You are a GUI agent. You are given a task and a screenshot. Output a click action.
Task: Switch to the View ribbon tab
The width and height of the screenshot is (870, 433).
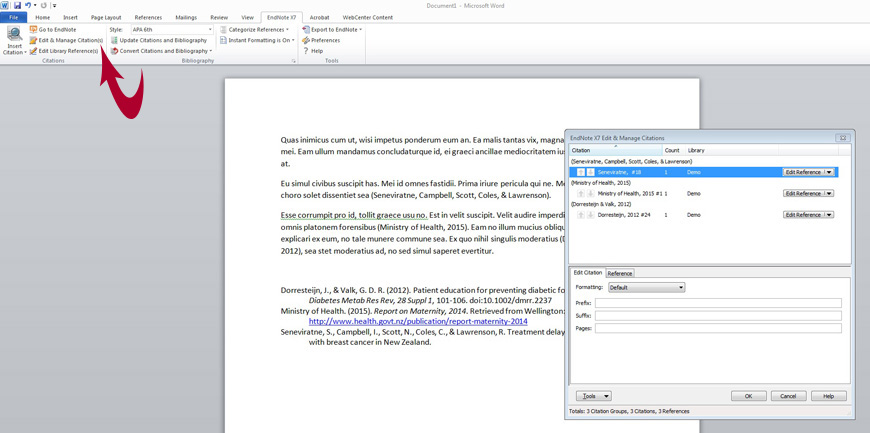[247, 17]
